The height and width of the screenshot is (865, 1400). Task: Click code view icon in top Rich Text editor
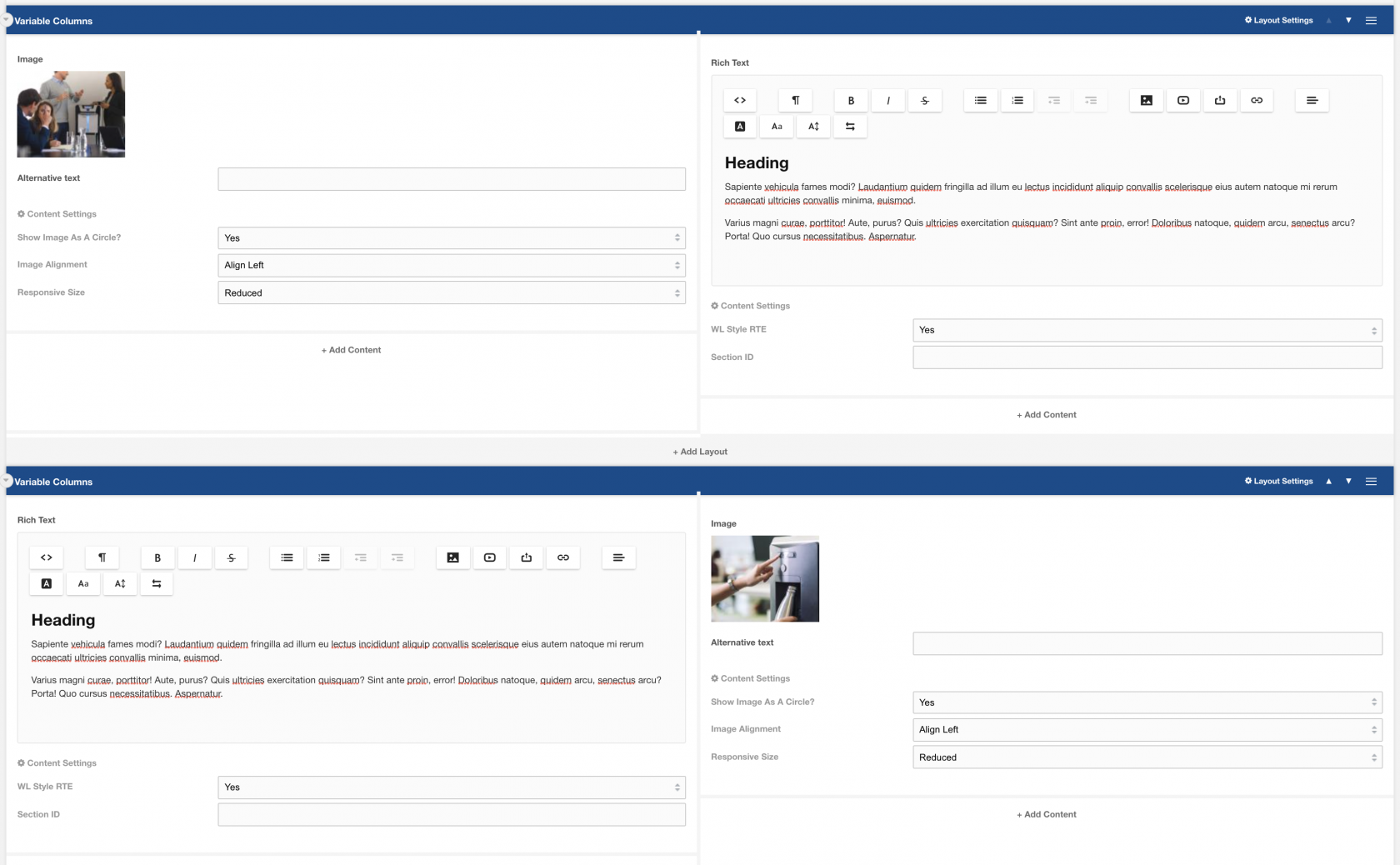(x=739, y=100)
